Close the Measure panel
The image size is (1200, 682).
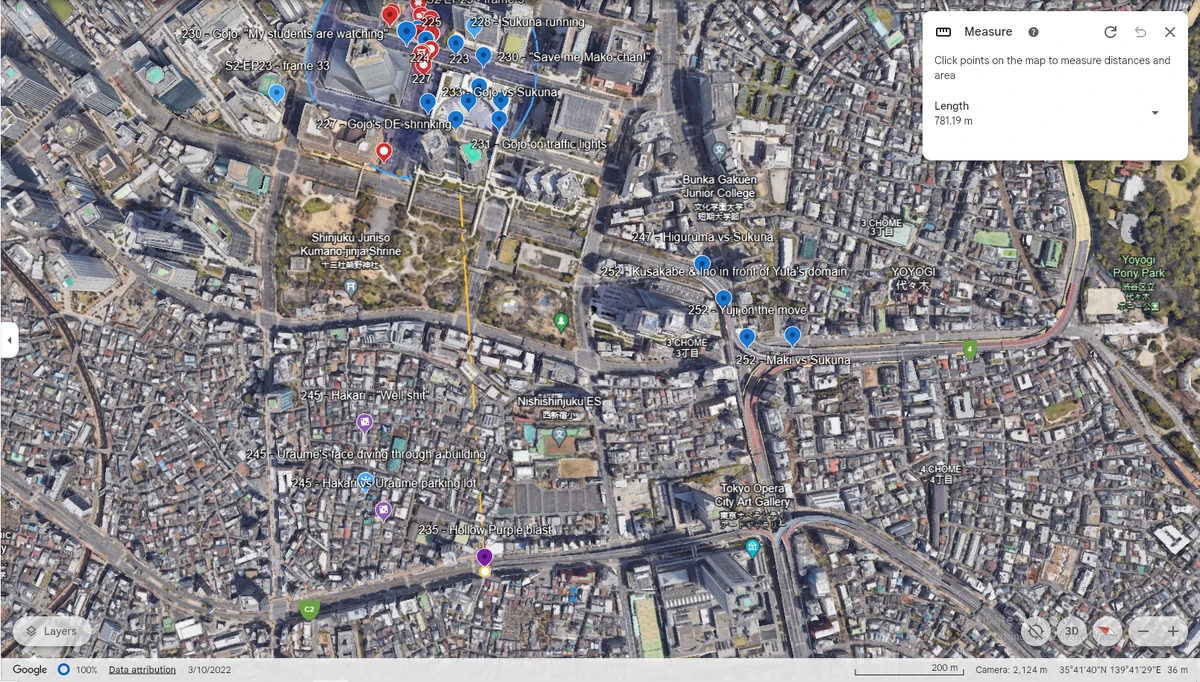1170,32
